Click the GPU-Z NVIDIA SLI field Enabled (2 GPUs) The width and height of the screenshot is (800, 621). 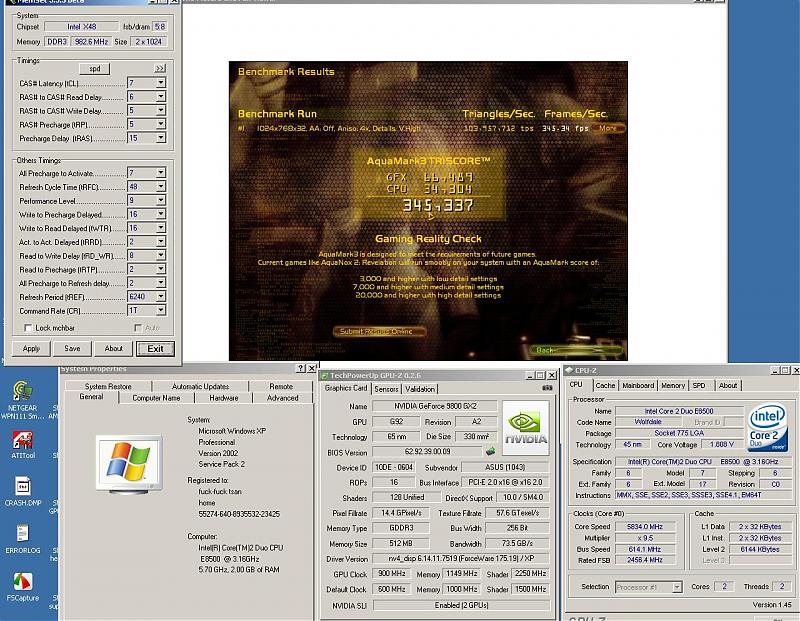click(x=461, y=605)
